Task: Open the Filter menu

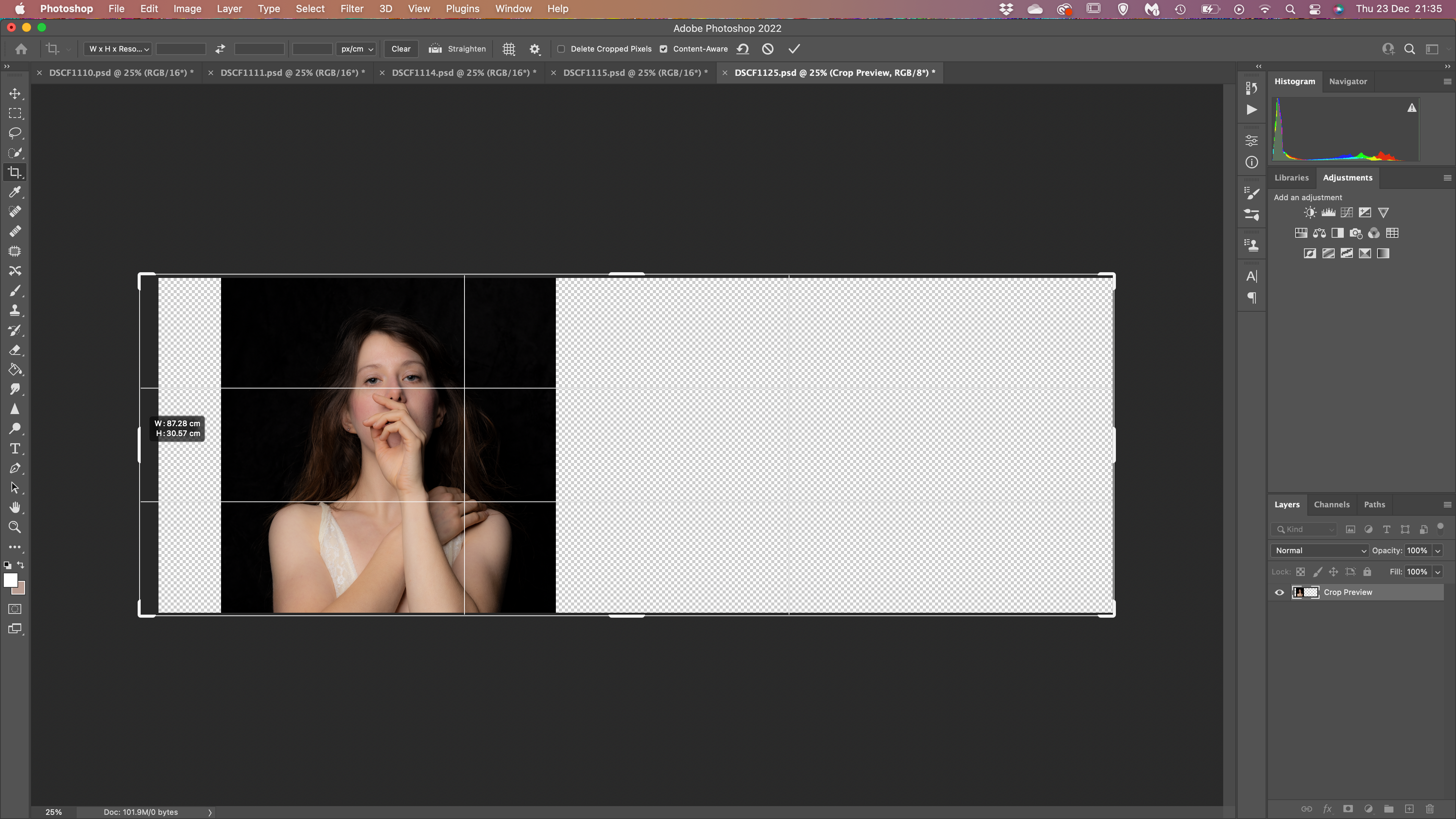Action: click(x=351, y=9)
